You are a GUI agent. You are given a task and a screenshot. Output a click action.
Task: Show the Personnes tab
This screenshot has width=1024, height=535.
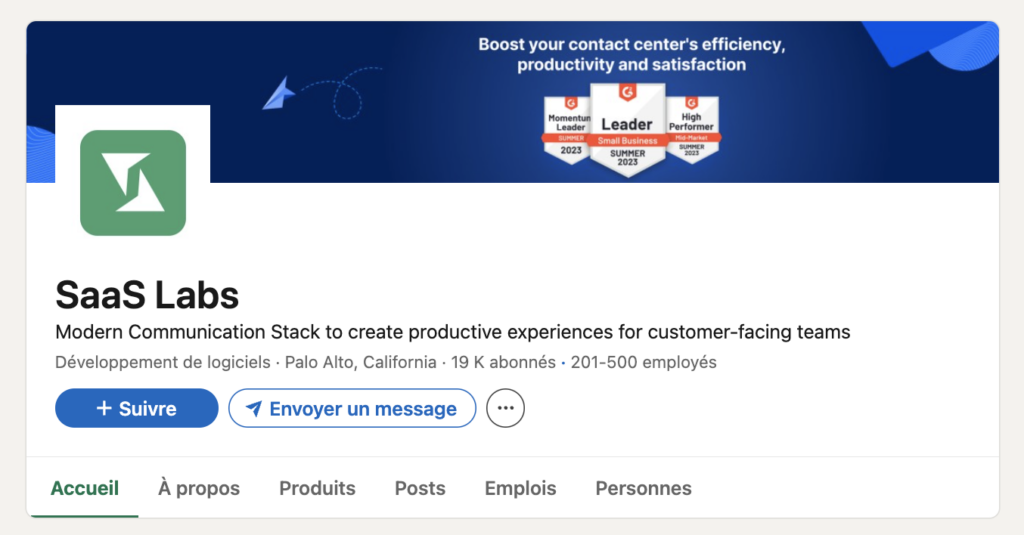coord(643,488)
